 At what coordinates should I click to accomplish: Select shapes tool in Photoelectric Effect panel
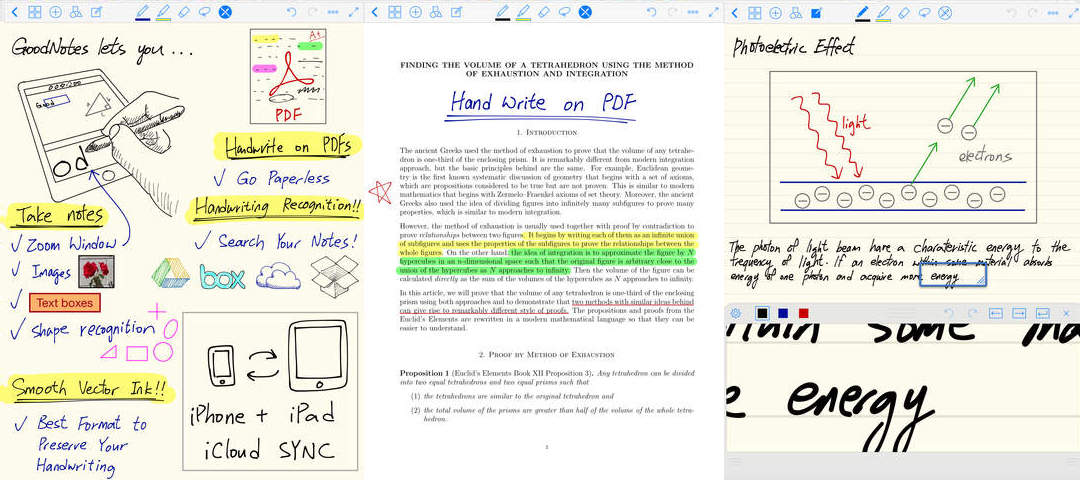point(796,12)
